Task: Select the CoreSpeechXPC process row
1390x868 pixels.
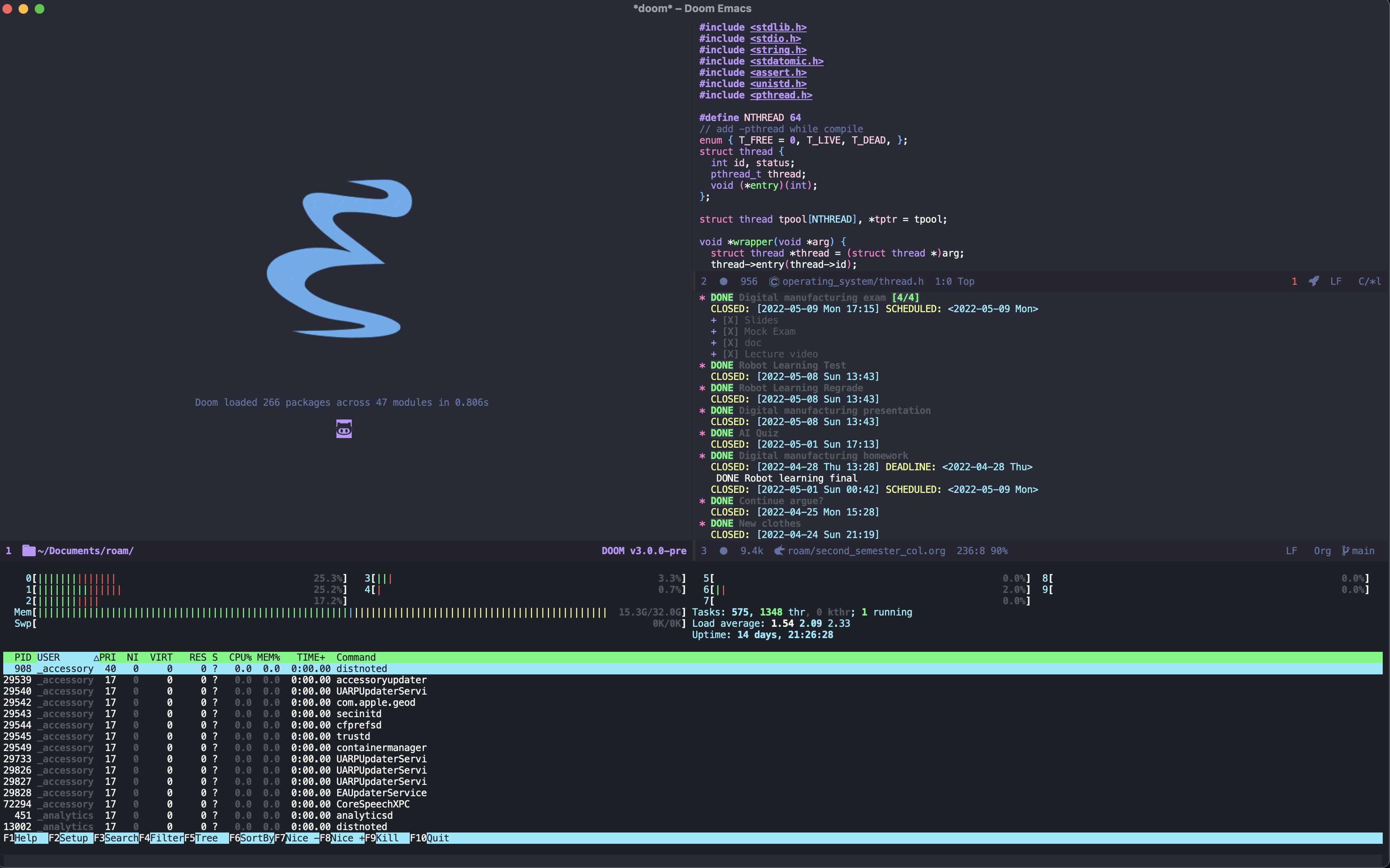Action: coord(693,804)
